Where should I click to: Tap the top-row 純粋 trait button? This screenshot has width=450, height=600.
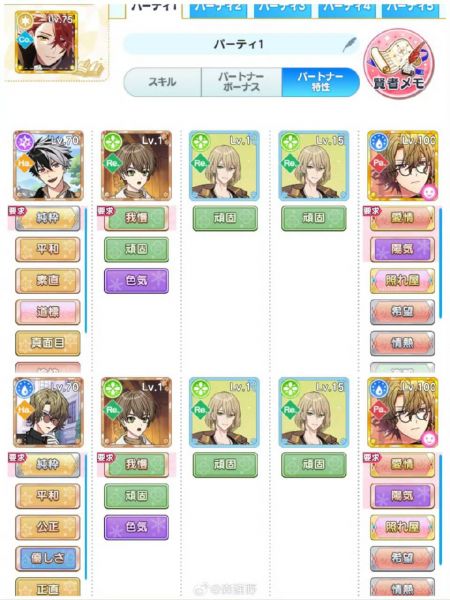point(48,218)
